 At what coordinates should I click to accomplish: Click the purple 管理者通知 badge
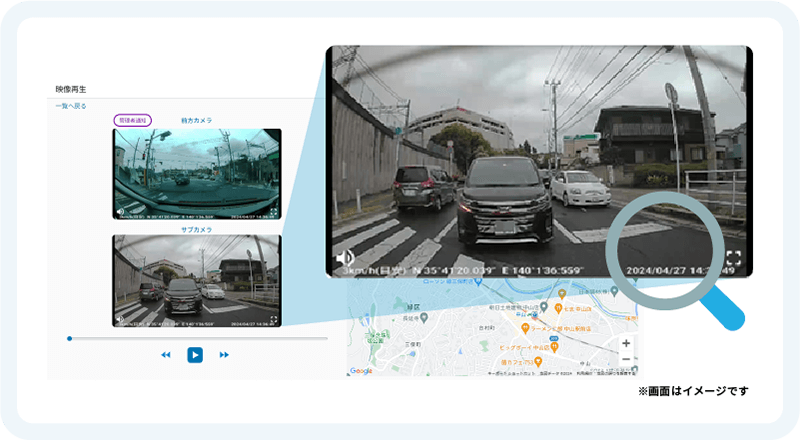coord(132,120)
